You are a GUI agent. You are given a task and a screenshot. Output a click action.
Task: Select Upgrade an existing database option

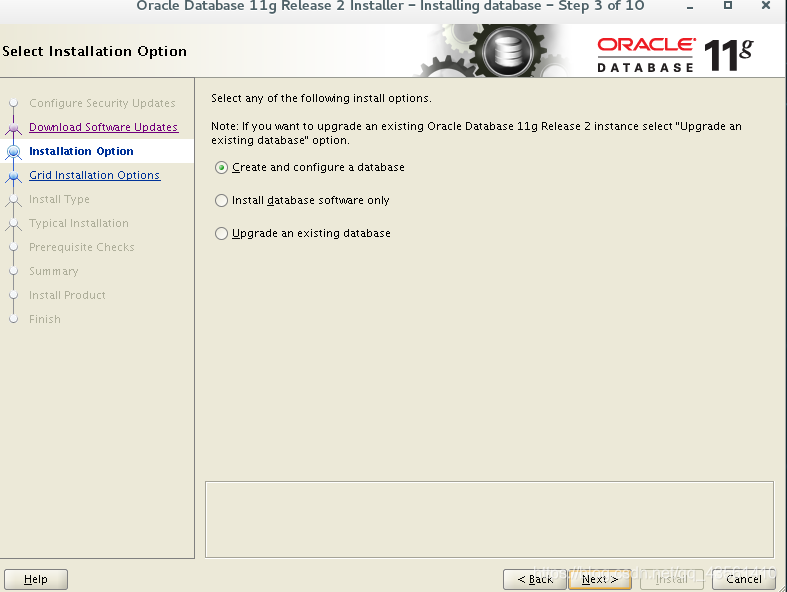click(x=303, y=233)
